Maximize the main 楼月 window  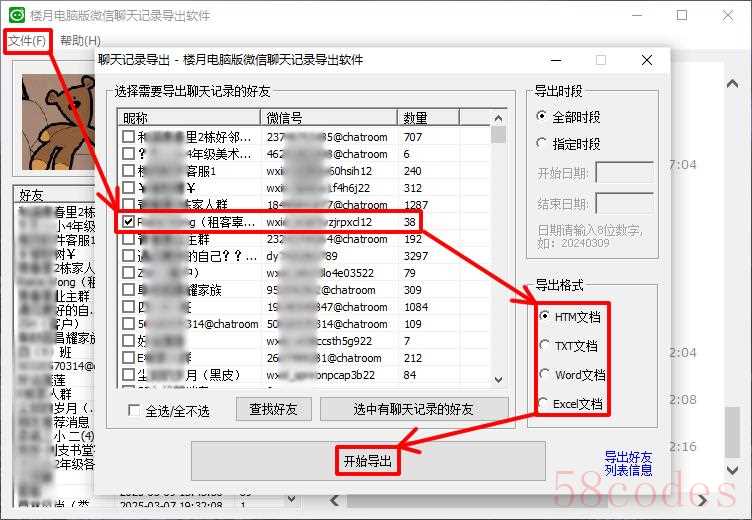682,15
